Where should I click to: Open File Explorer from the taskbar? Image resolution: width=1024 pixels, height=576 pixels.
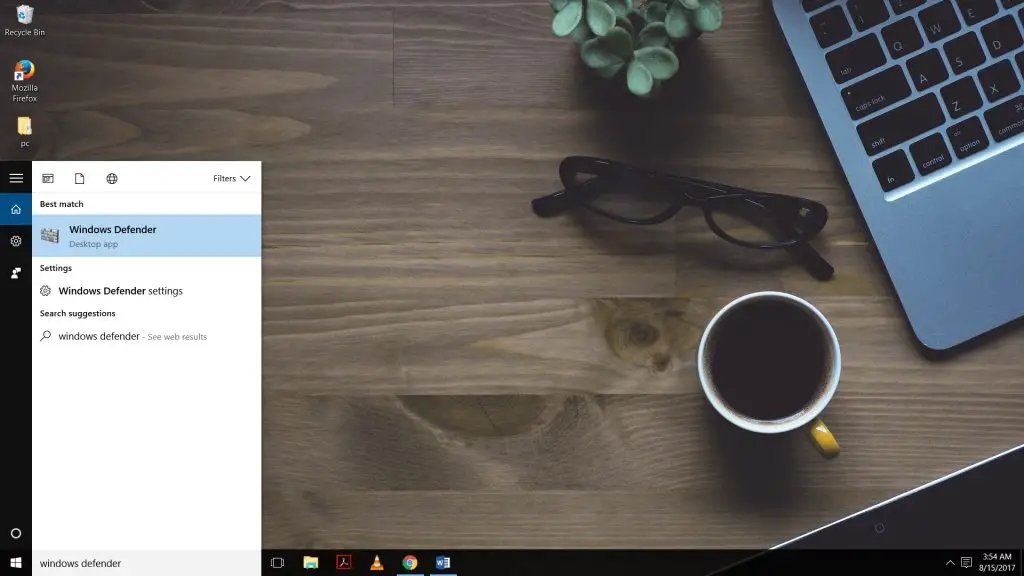pyautogui.click(x=311, y=563)
